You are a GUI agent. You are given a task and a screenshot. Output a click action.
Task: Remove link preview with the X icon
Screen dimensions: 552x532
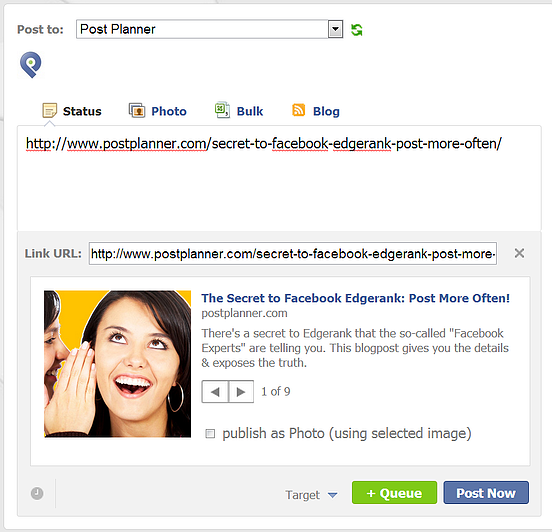(519, 253)
